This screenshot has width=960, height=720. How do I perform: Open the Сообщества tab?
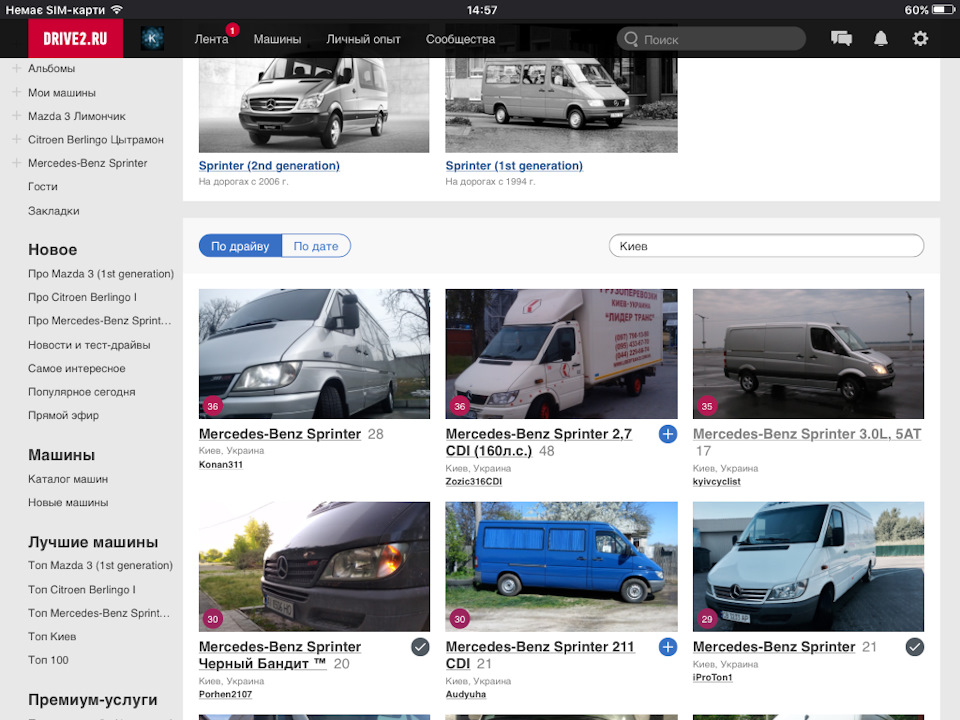click(x=460, y=39)
